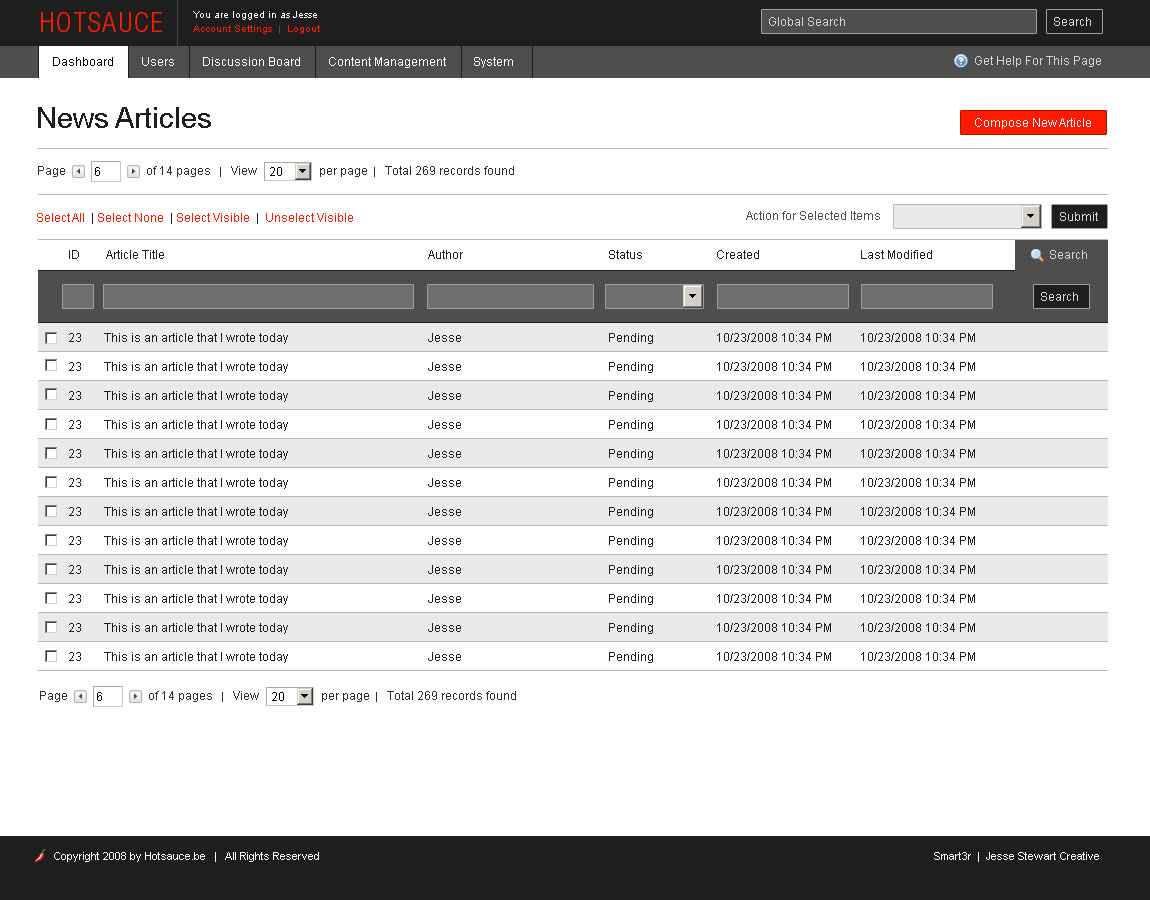This screenshot has width=1150, height=900.
Task: Click Get Help For This Page link
Action: click(1037, 61)
